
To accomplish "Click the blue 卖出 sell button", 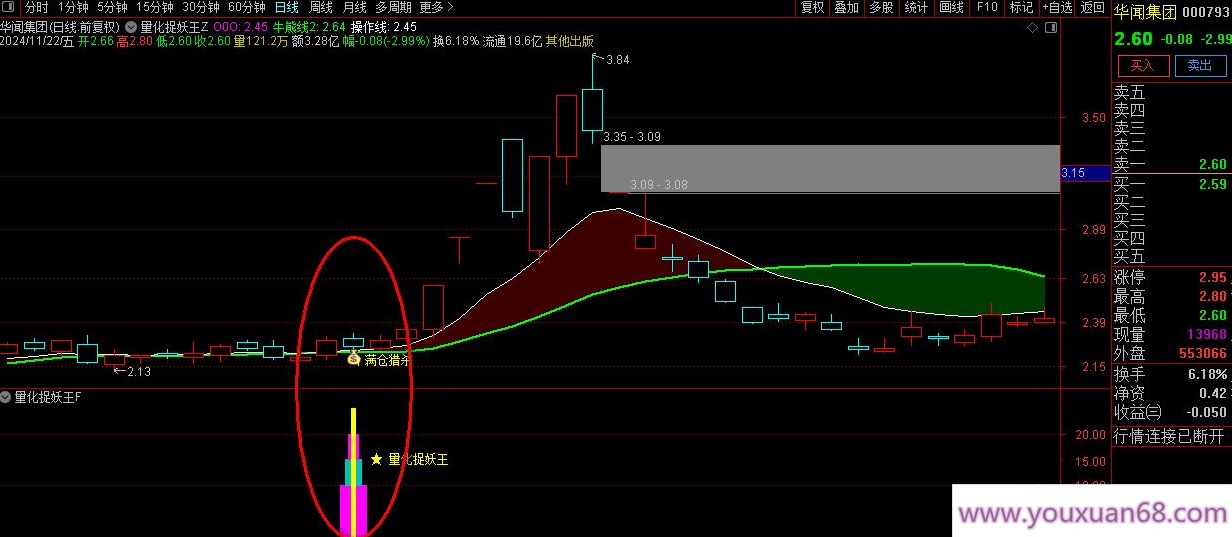I will (1199, 66).
